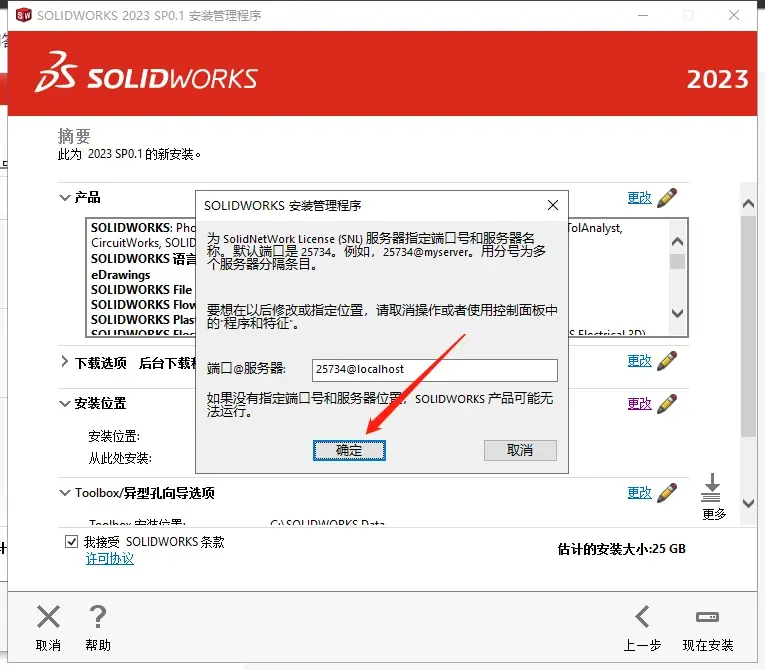
Task: Click product list scroll up arrow
Action: coord(677,242)
